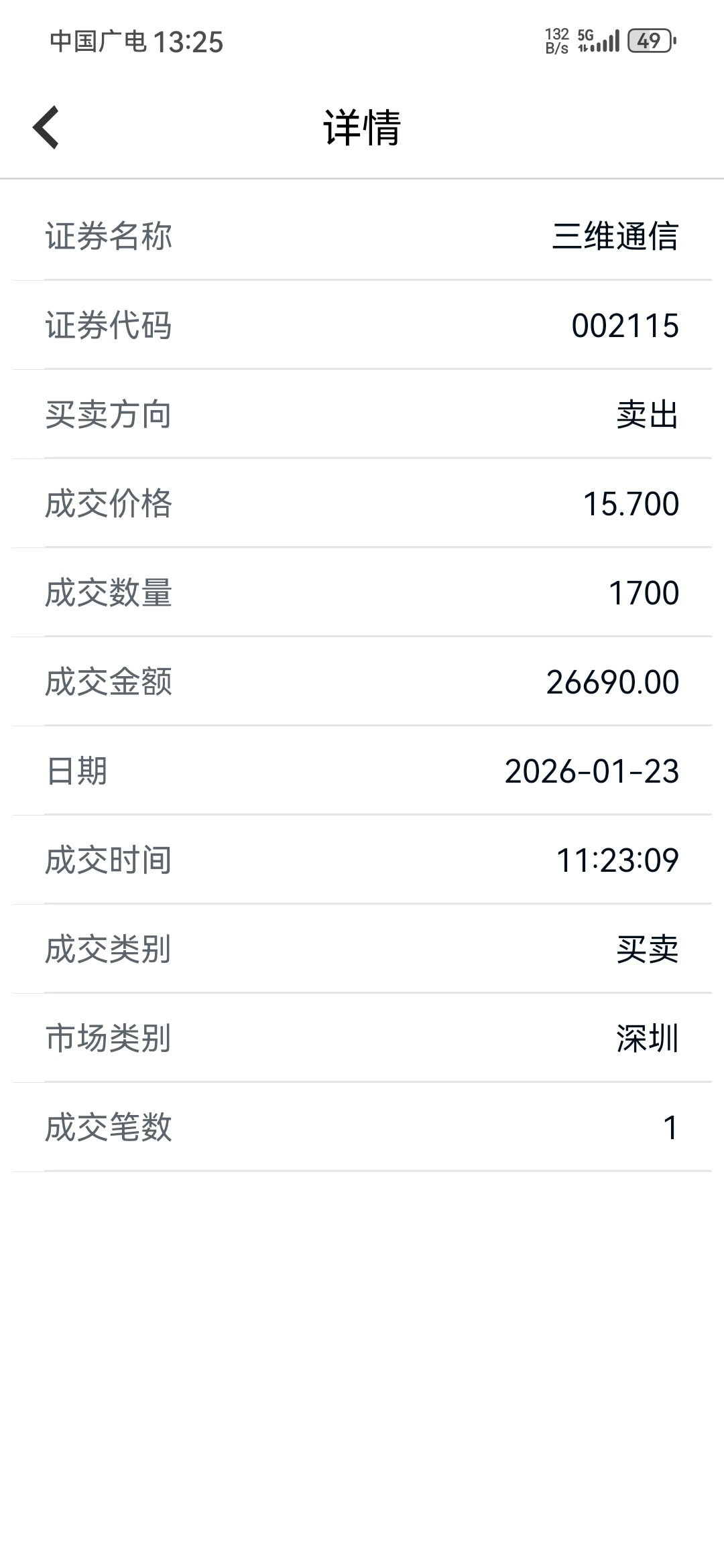724x1568 pixels.
Task: Tap the stock name 三维通信
Action: tap(615, 237)
